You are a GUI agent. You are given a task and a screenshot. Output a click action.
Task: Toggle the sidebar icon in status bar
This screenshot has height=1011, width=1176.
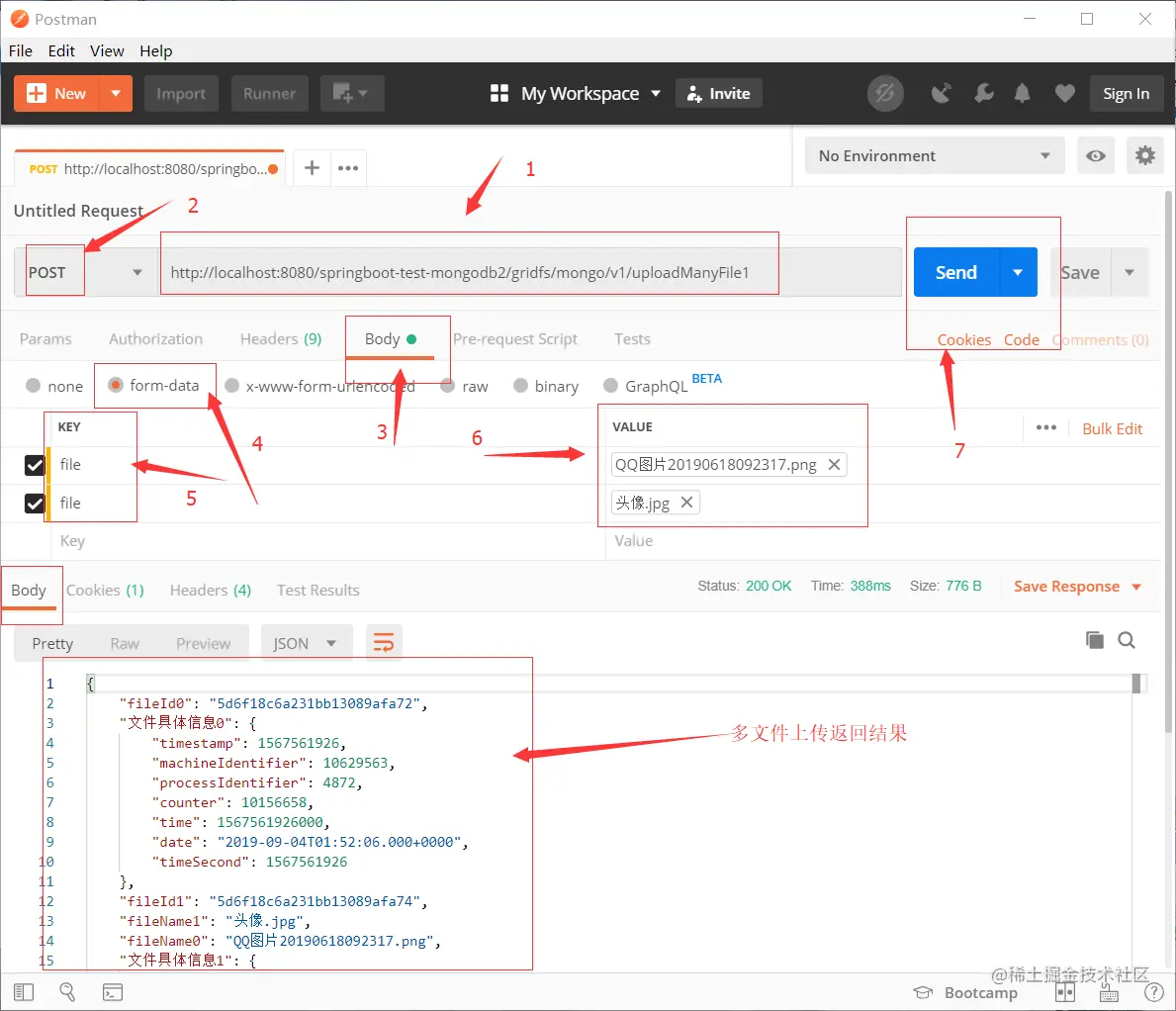click(x=24, y=992)
